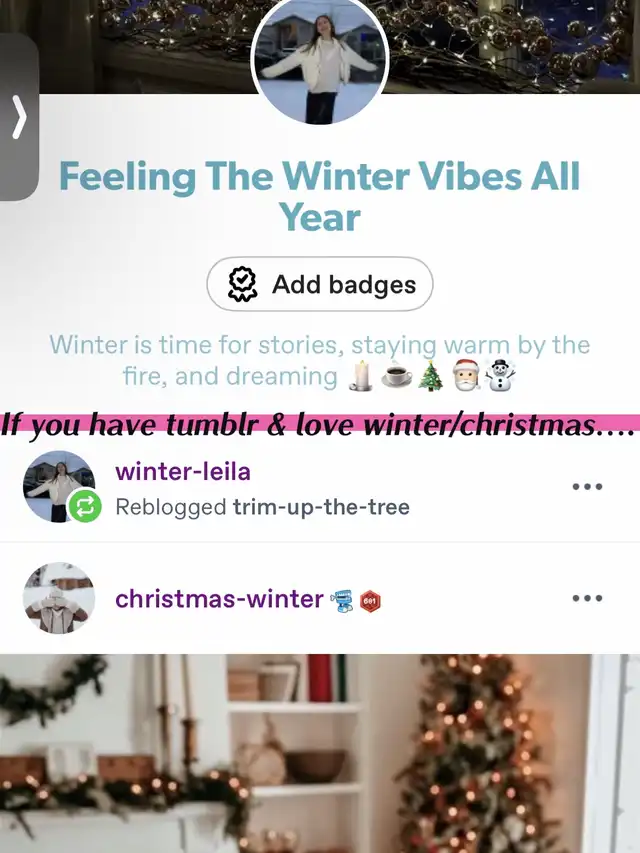Click the green reblog icon on avatar

(85, 506)
